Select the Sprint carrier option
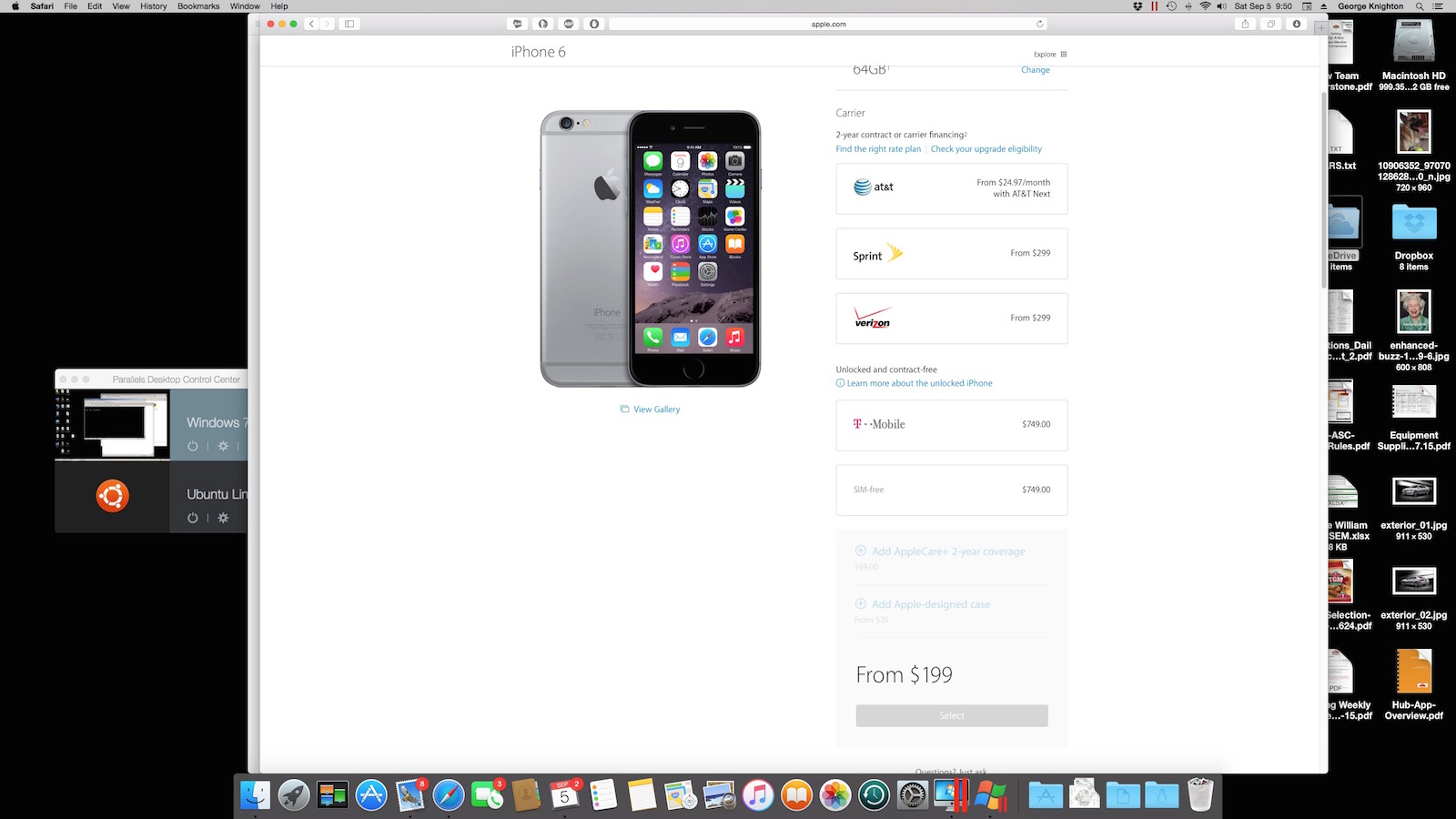The image size is (1456, 819). coord(952,253)
